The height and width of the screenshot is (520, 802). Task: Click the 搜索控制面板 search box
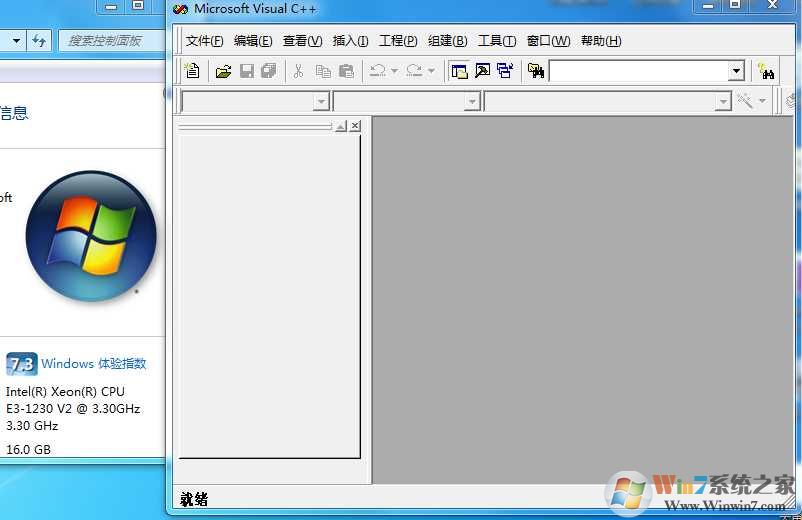(x=112, y=40)
